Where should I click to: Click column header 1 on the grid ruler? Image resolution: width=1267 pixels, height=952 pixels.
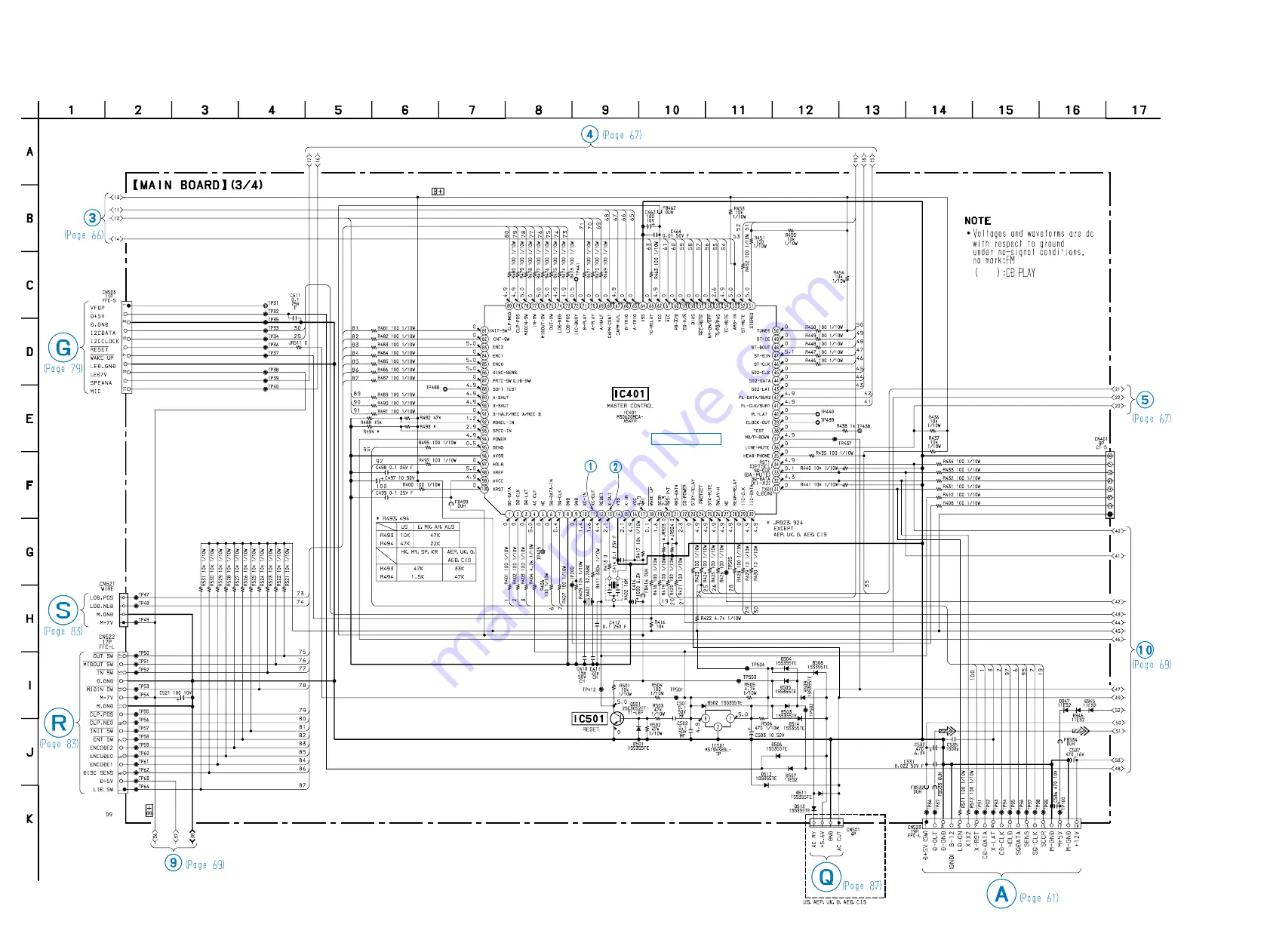(x=71, y=110)
